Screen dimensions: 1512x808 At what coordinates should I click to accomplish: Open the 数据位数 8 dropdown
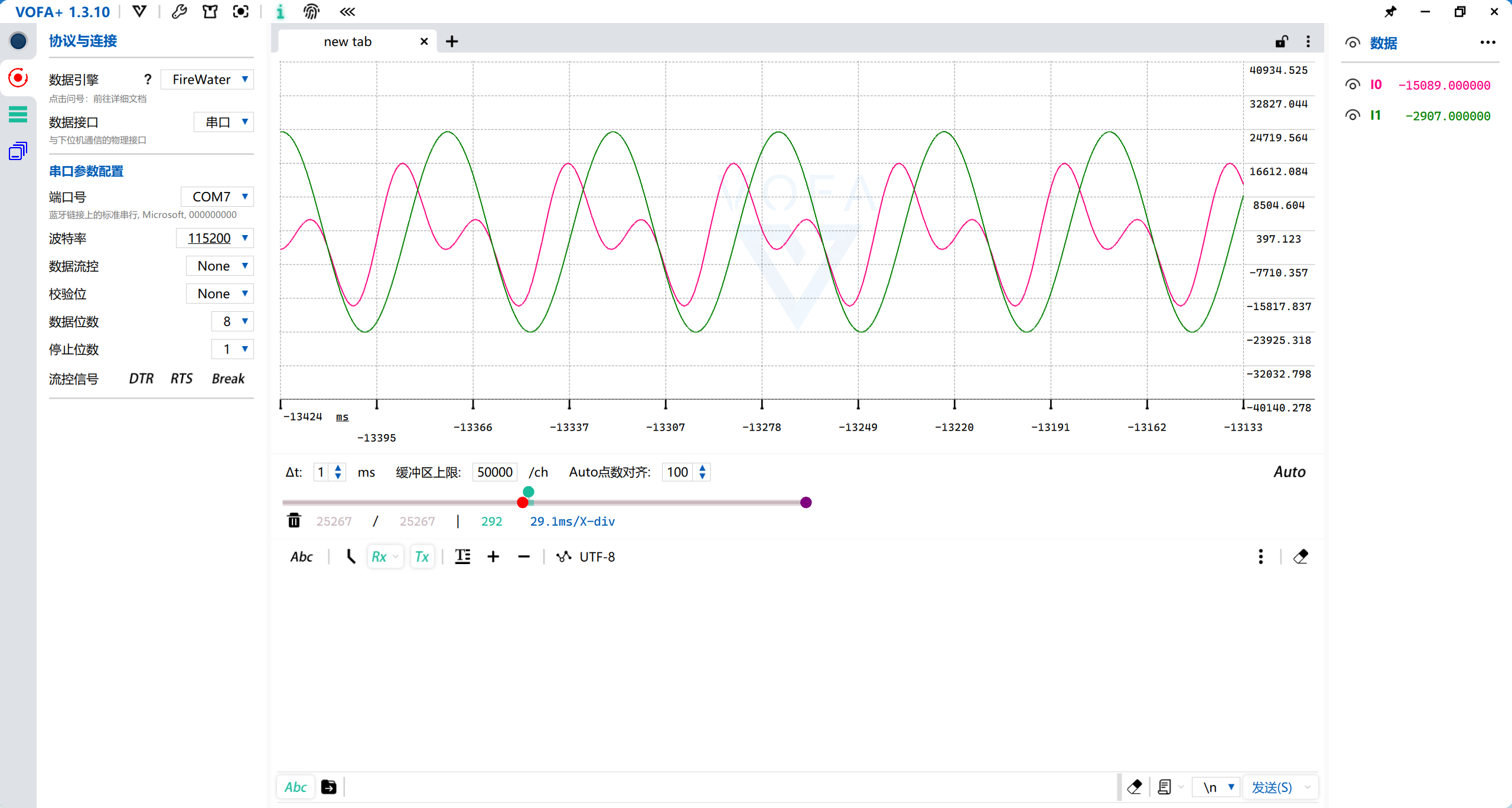233,321
